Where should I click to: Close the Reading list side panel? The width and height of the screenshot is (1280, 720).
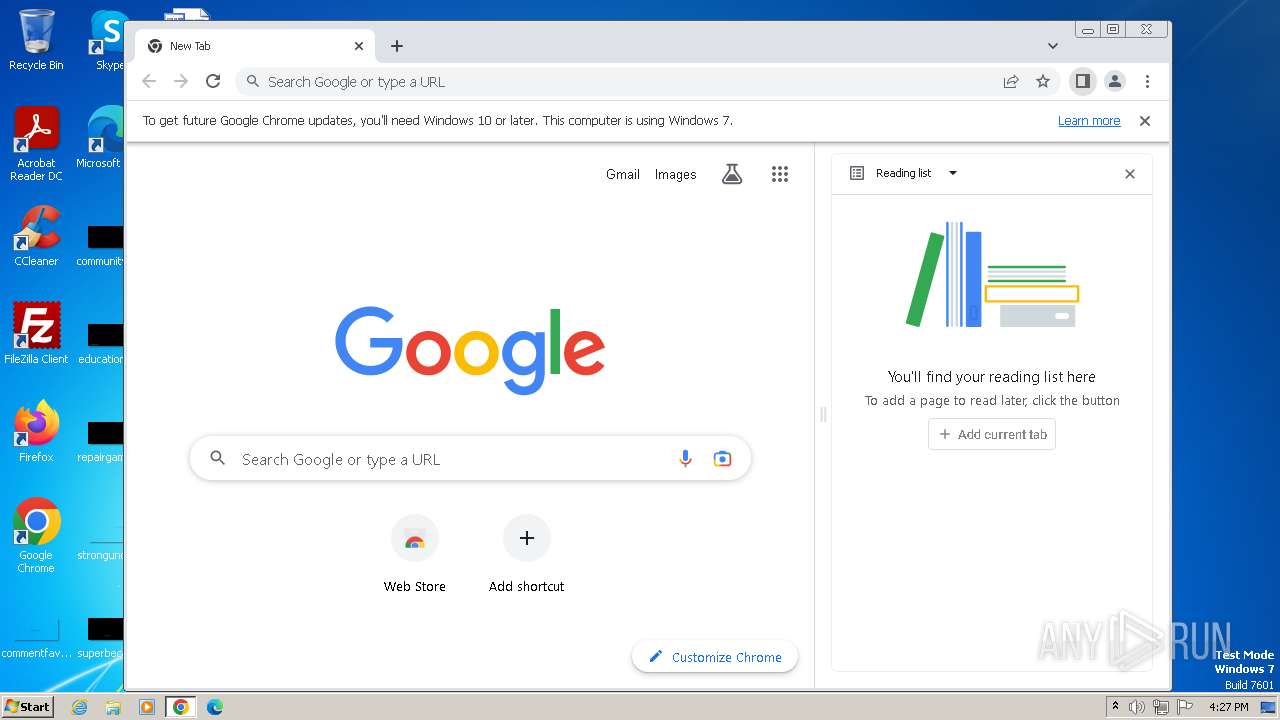(1130, 174)
